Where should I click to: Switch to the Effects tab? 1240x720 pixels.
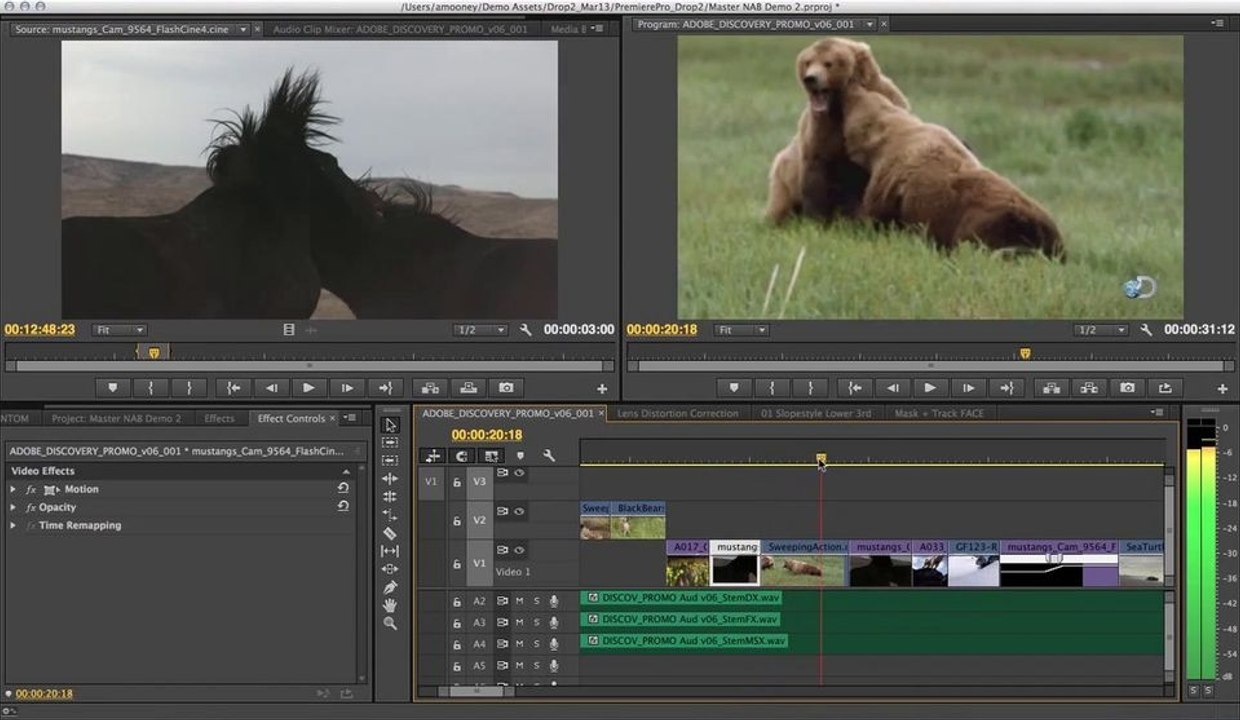click(219, 418)
